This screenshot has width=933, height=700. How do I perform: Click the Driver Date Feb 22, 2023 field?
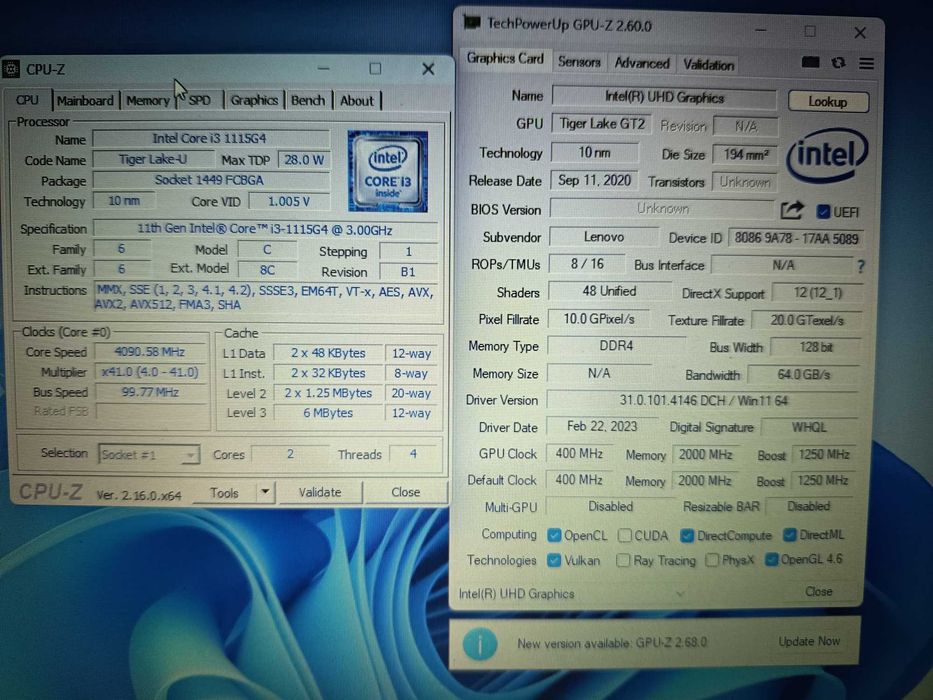602,427
